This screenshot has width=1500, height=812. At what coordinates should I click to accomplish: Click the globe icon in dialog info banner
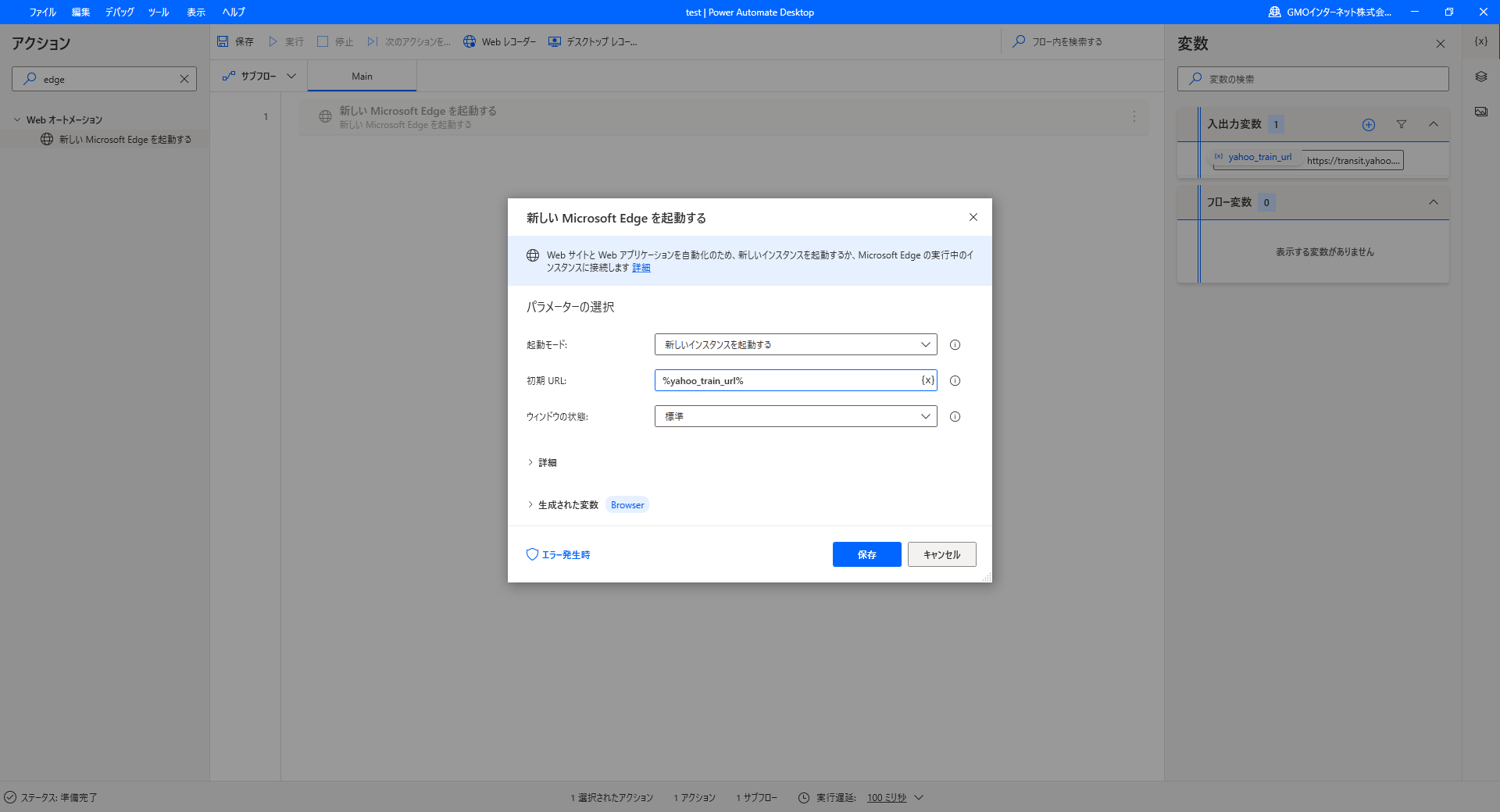click(533, 255)
